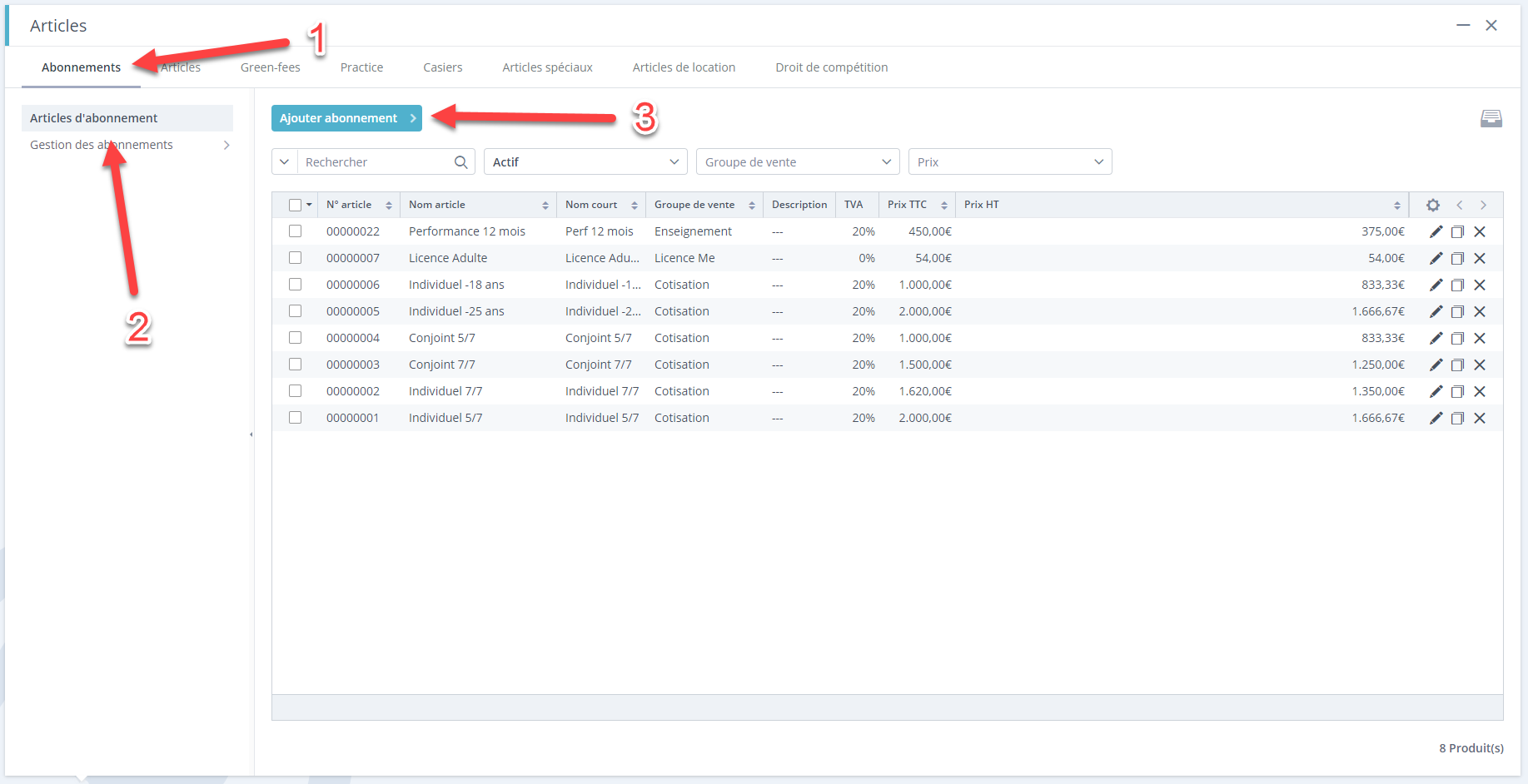The height and width of the screenshot is (784, 1528).
Task: Open the Practice tab
Action: [x=361, y=67]
